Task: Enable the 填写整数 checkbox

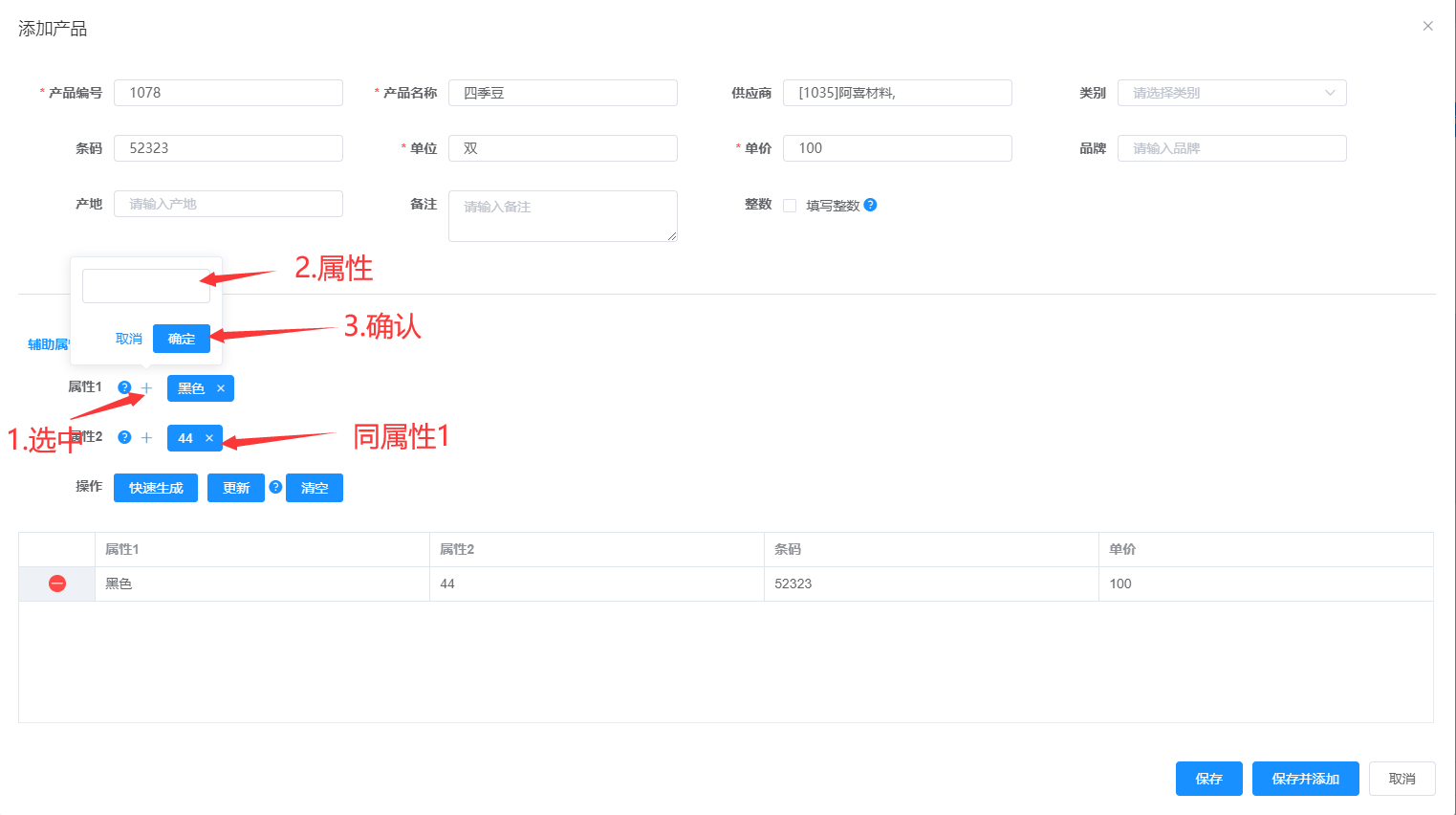Action: click(790, 206)
